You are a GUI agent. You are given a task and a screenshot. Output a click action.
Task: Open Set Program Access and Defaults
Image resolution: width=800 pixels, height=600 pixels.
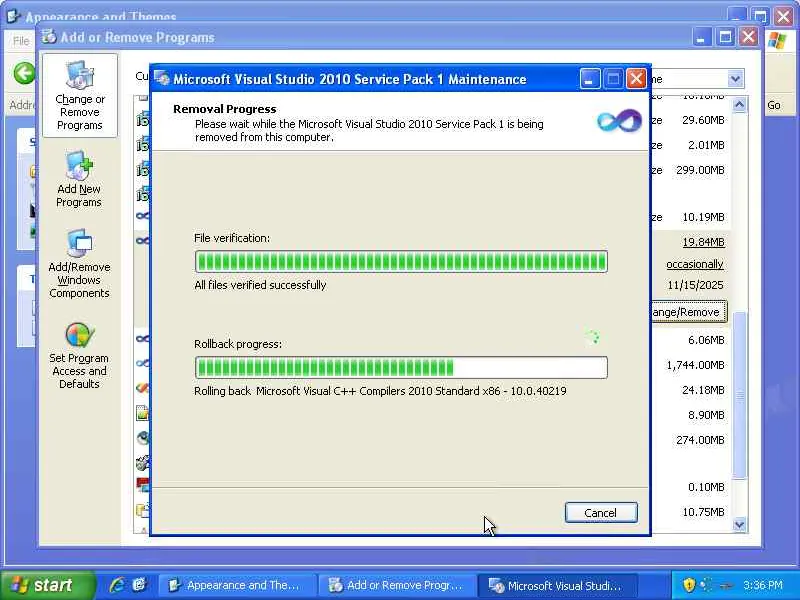coord(79,356)
